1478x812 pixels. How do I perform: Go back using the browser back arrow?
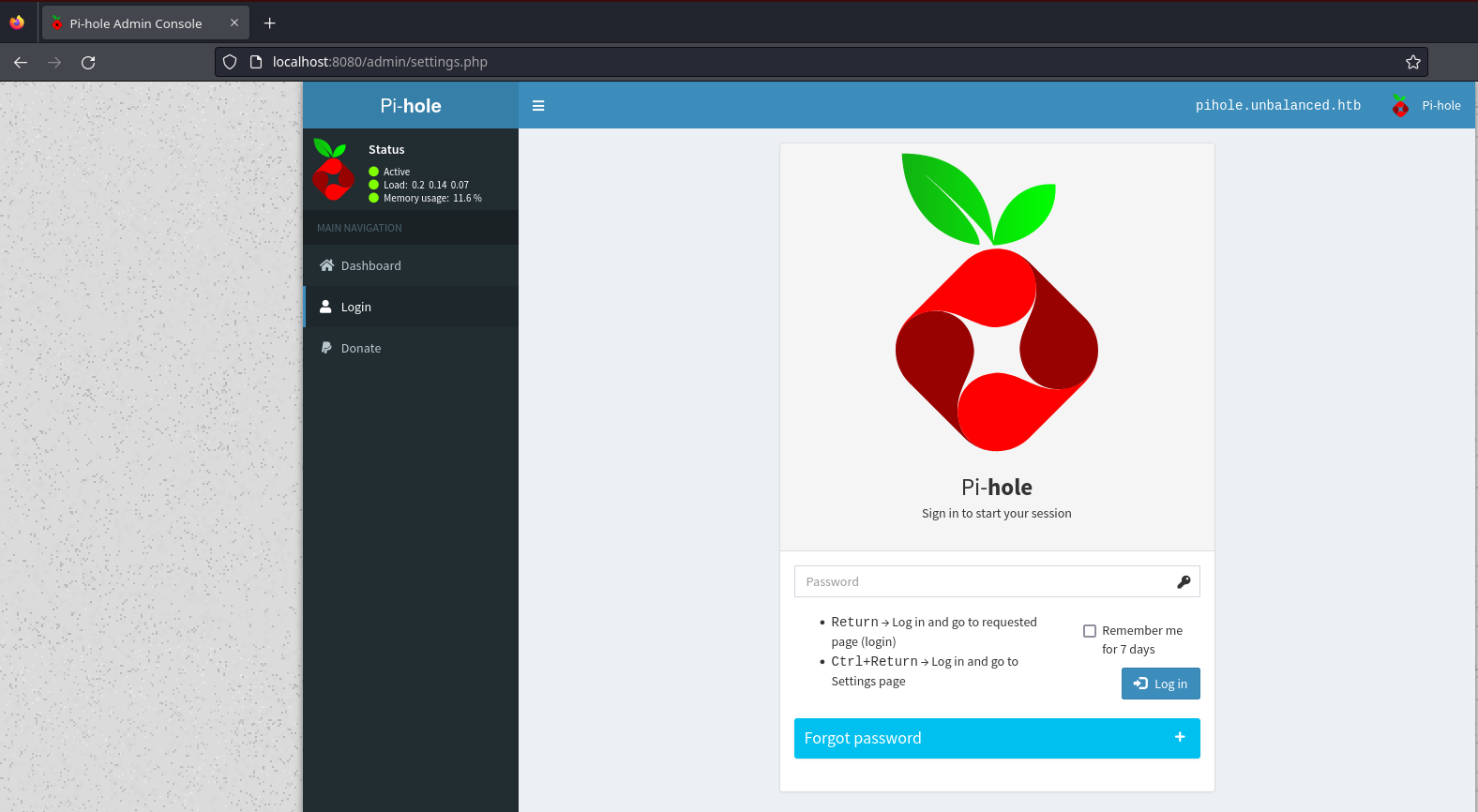coord(21,62)
